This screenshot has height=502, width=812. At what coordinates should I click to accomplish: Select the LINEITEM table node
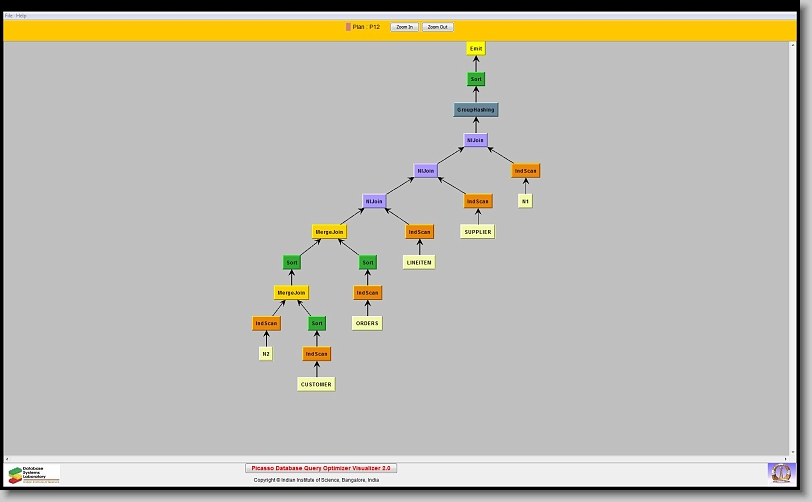point(419,262)
